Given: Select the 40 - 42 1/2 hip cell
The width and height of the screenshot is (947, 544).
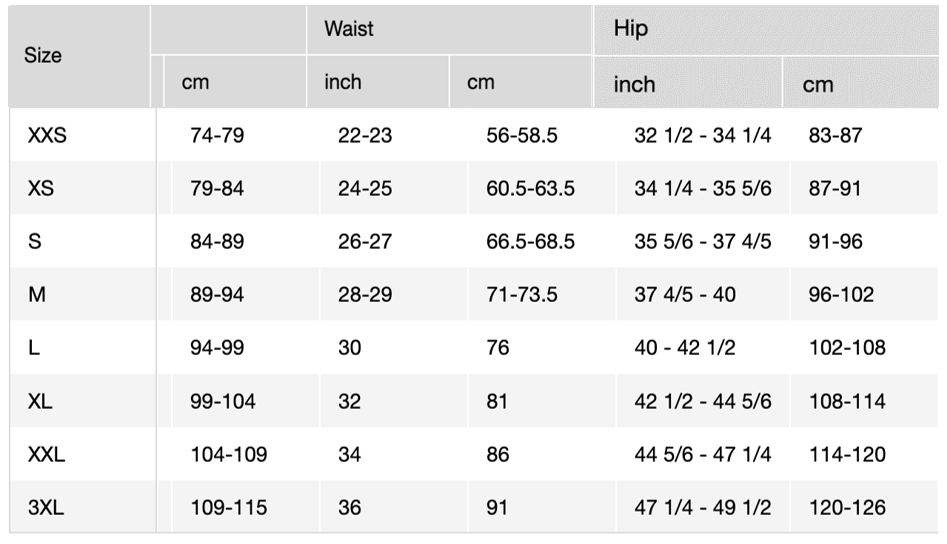Looking at the screenshot, I should click(684, 348).
